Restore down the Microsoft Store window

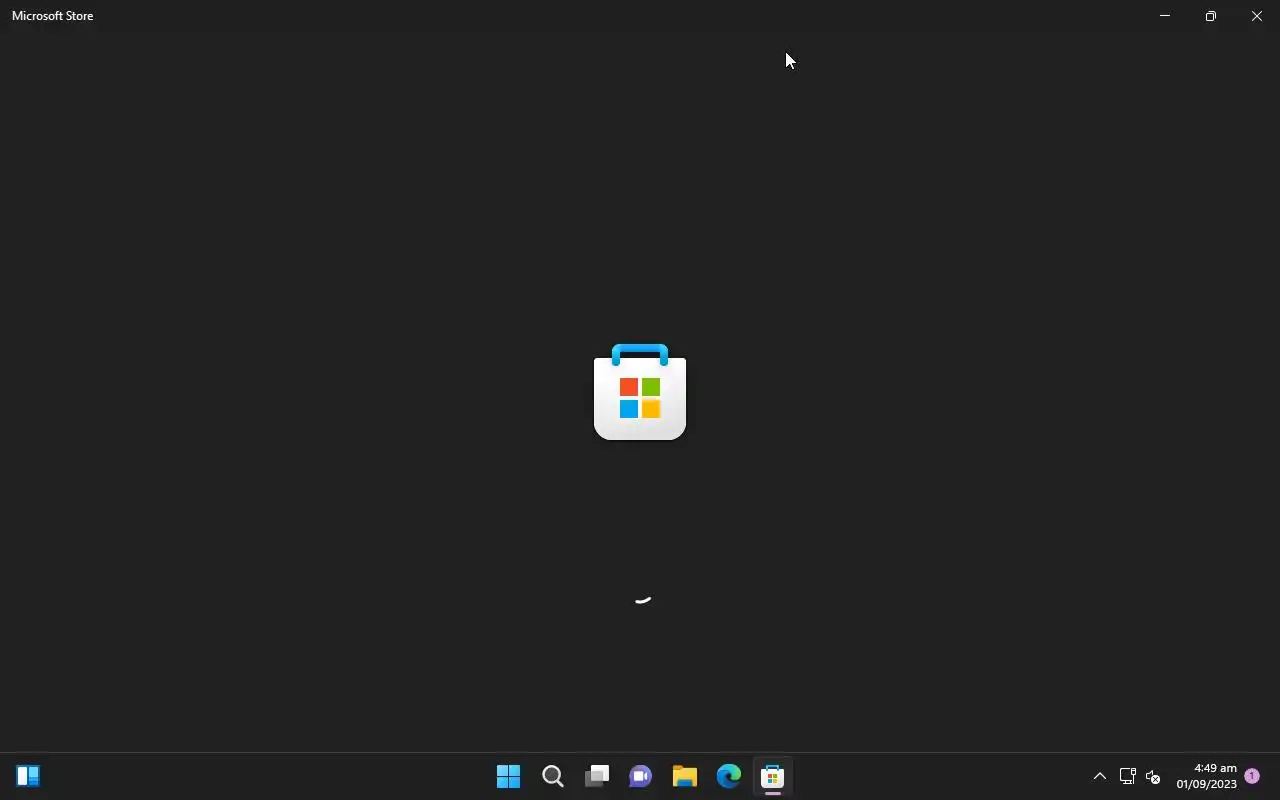tap(1211, 16)
